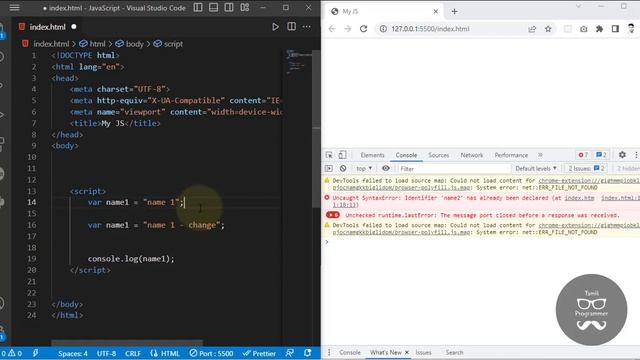
Task: Toggle primary side bar layout icon
Action: pos(198,7)
